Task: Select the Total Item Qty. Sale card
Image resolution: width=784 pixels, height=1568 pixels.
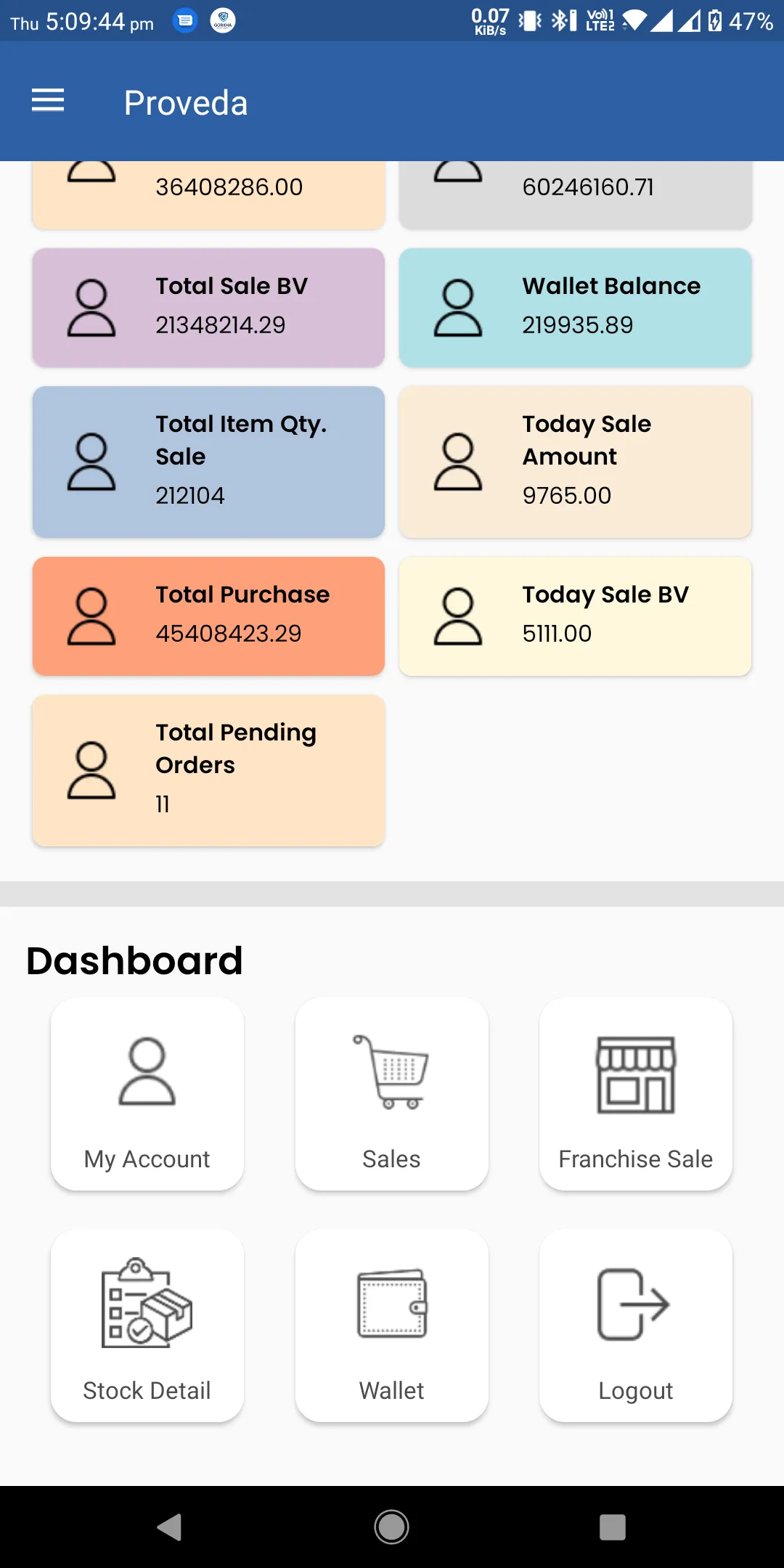Action: [208, 462]
